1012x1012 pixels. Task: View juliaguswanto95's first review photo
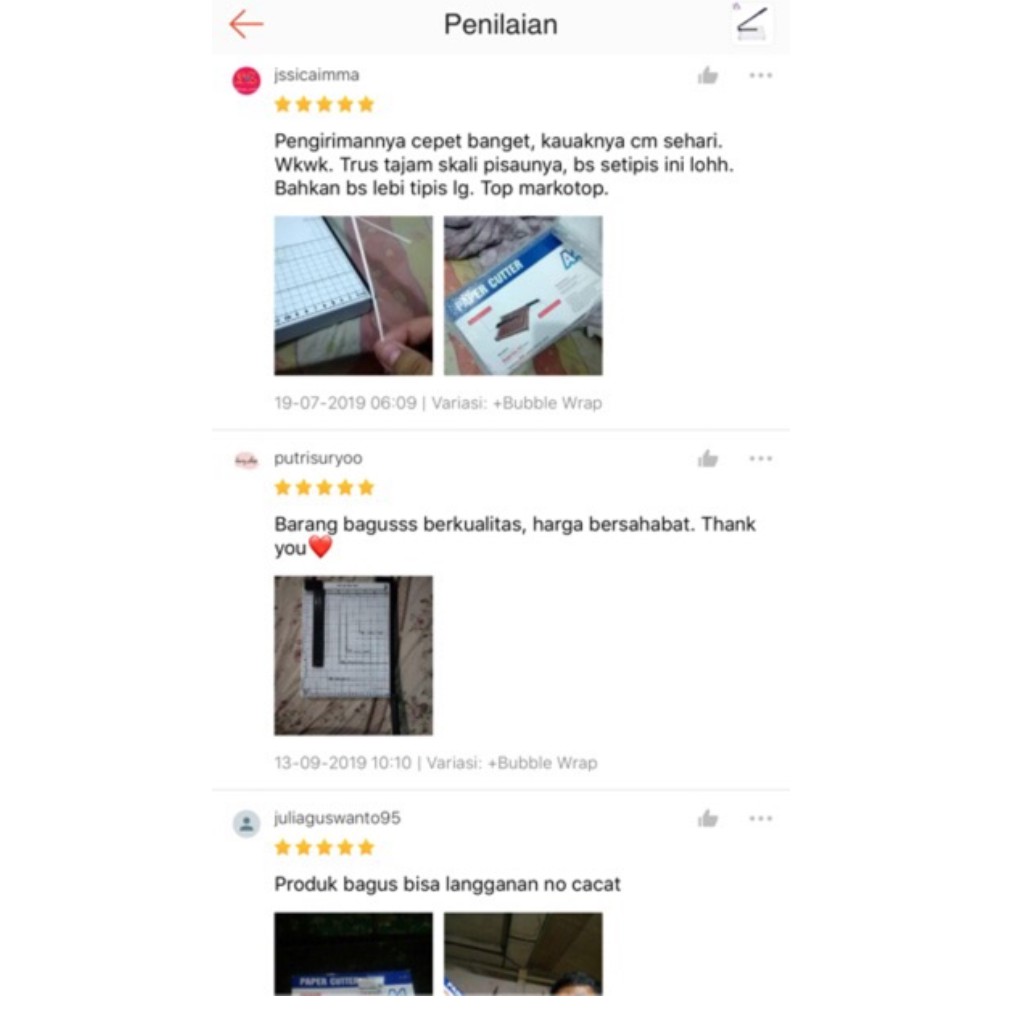tap(354, 954)
